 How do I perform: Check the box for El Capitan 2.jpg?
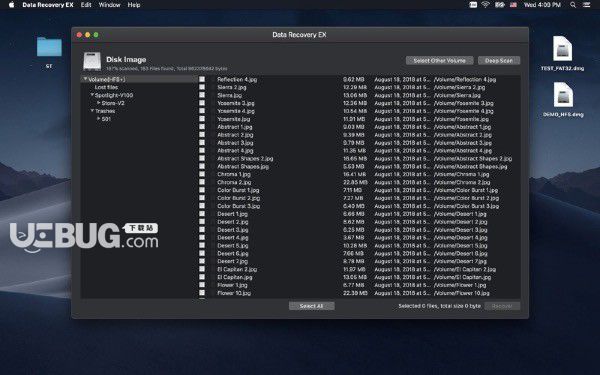coord(202,269)
